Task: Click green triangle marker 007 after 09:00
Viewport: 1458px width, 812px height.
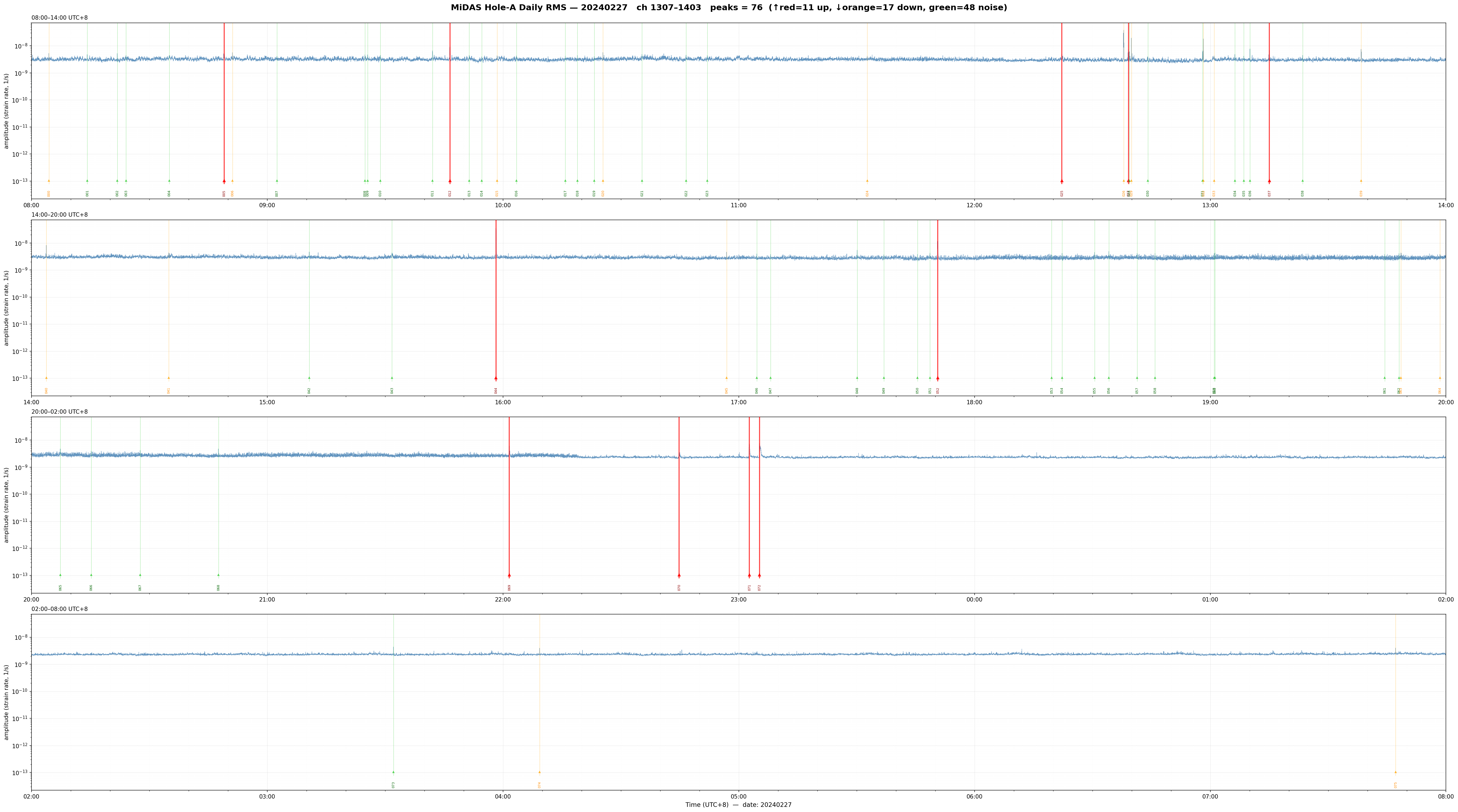Action: [277, 181]
